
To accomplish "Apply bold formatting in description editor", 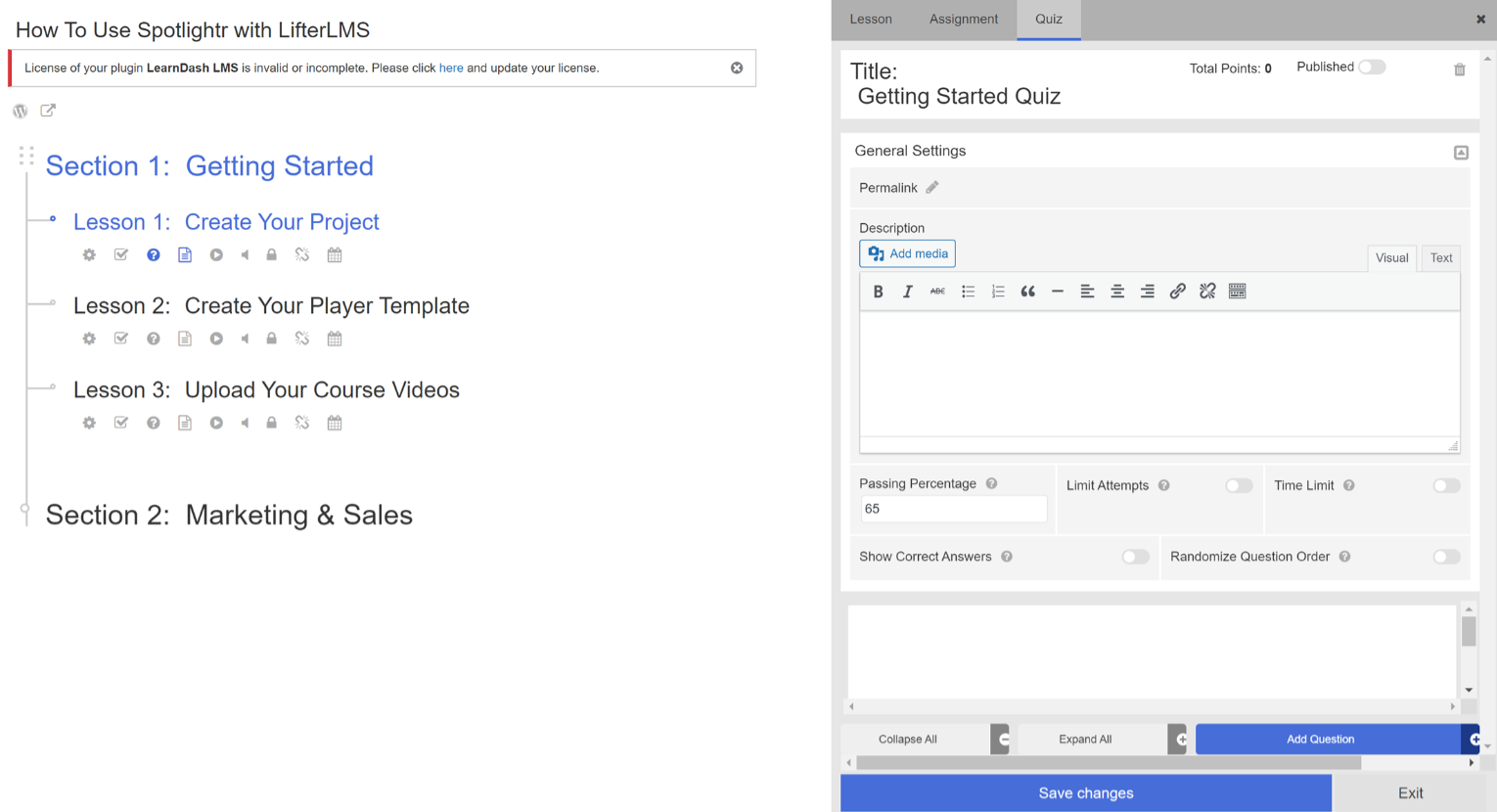I will tap(878, 292).
